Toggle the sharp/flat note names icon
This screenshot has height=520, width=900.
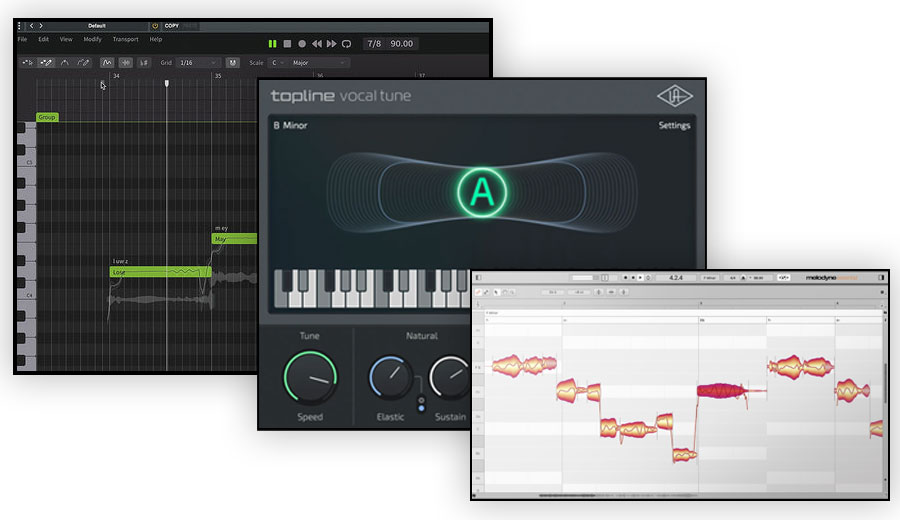coord(144,63)
